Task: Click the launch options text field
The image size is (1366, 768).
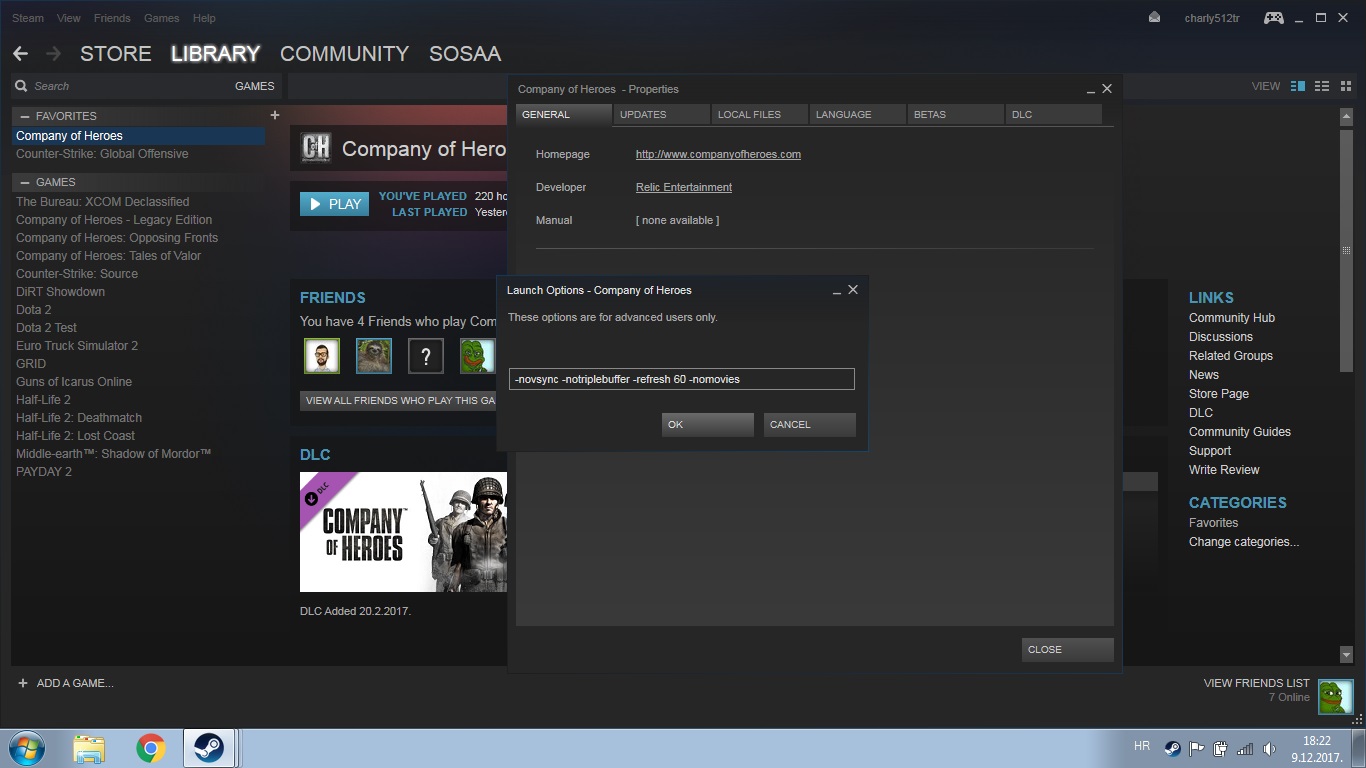Action: [x=682, y=379]
